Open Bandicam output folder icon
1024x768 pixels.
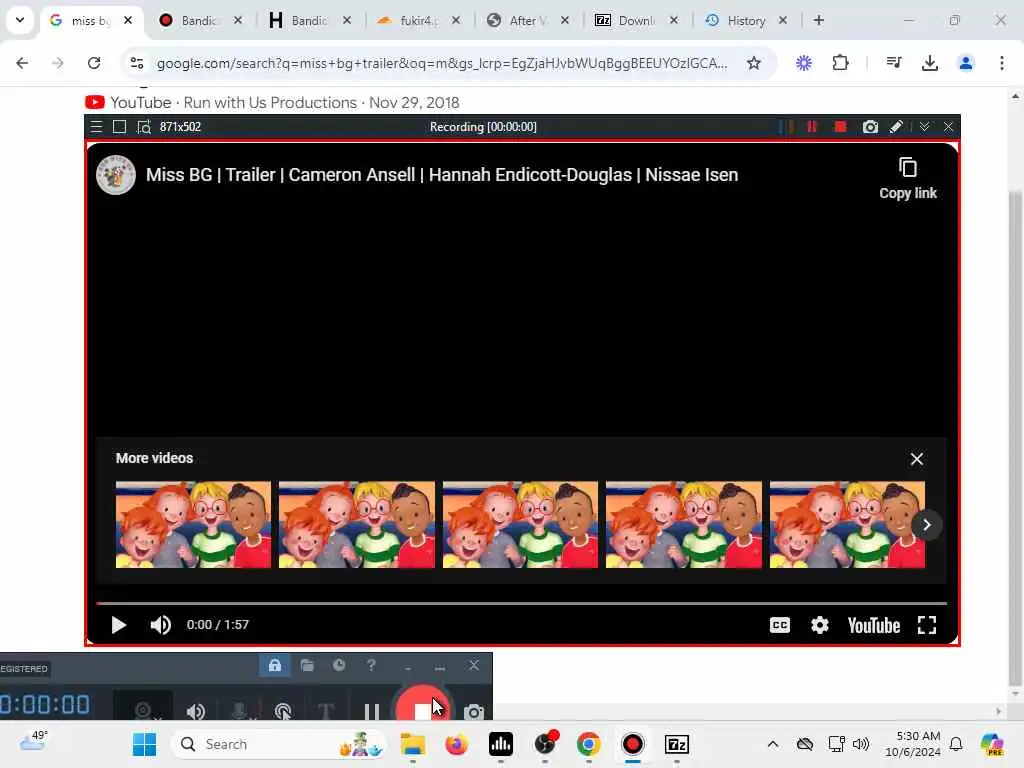[x=307, y=665]
